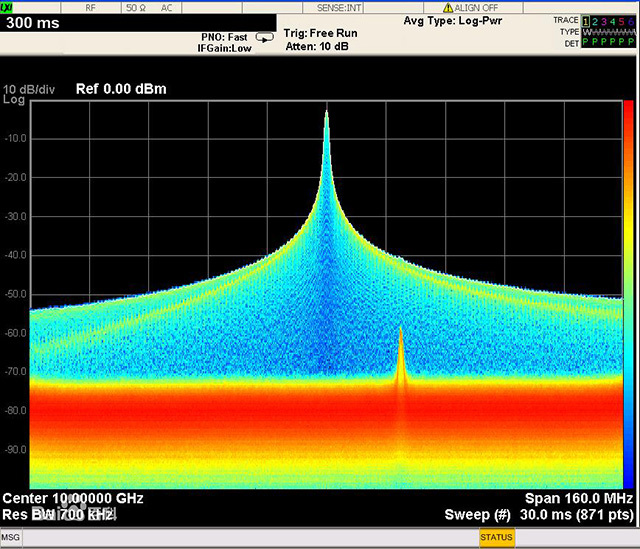This screenshot has height=549, width=640.
Task: Click the IFGain:Low setting
Action: pyautogui.click(x=224, y=48)
